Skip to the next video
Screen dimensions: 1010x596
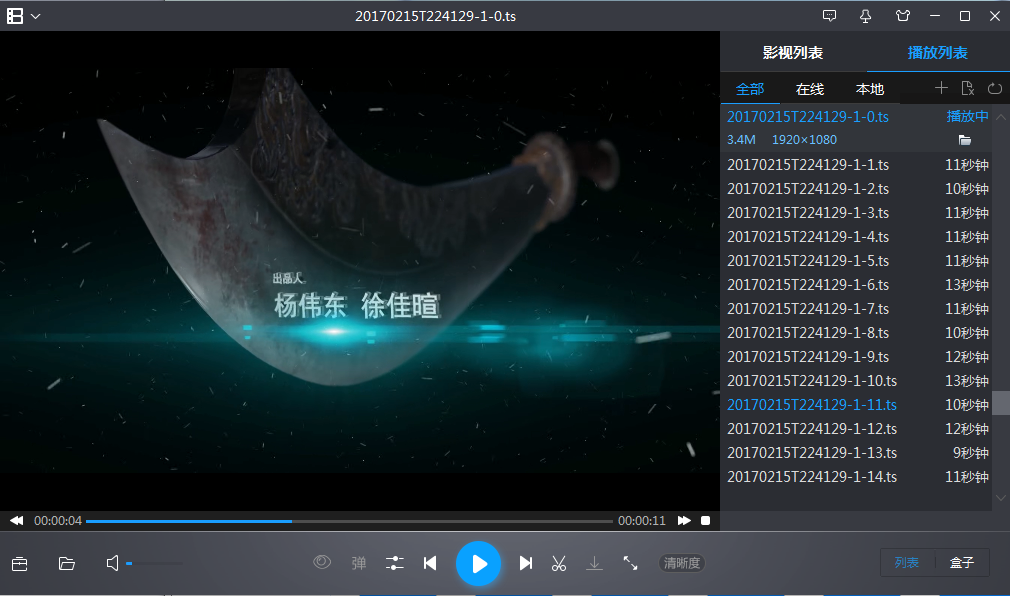point(526,563)
